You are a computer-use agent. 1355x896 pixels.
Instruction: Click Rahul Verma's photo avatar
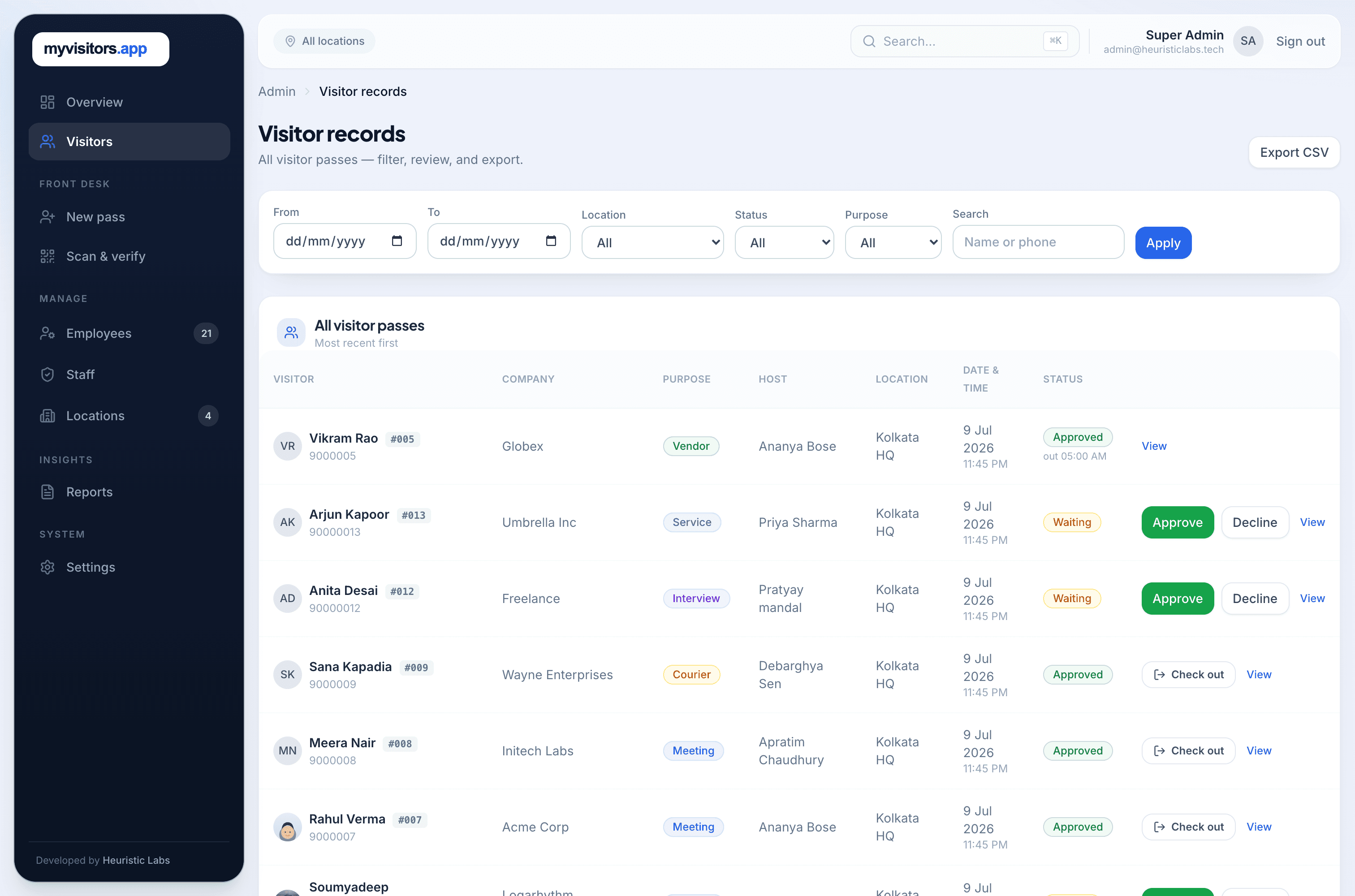pyautogui.click(x=288, y=827)
